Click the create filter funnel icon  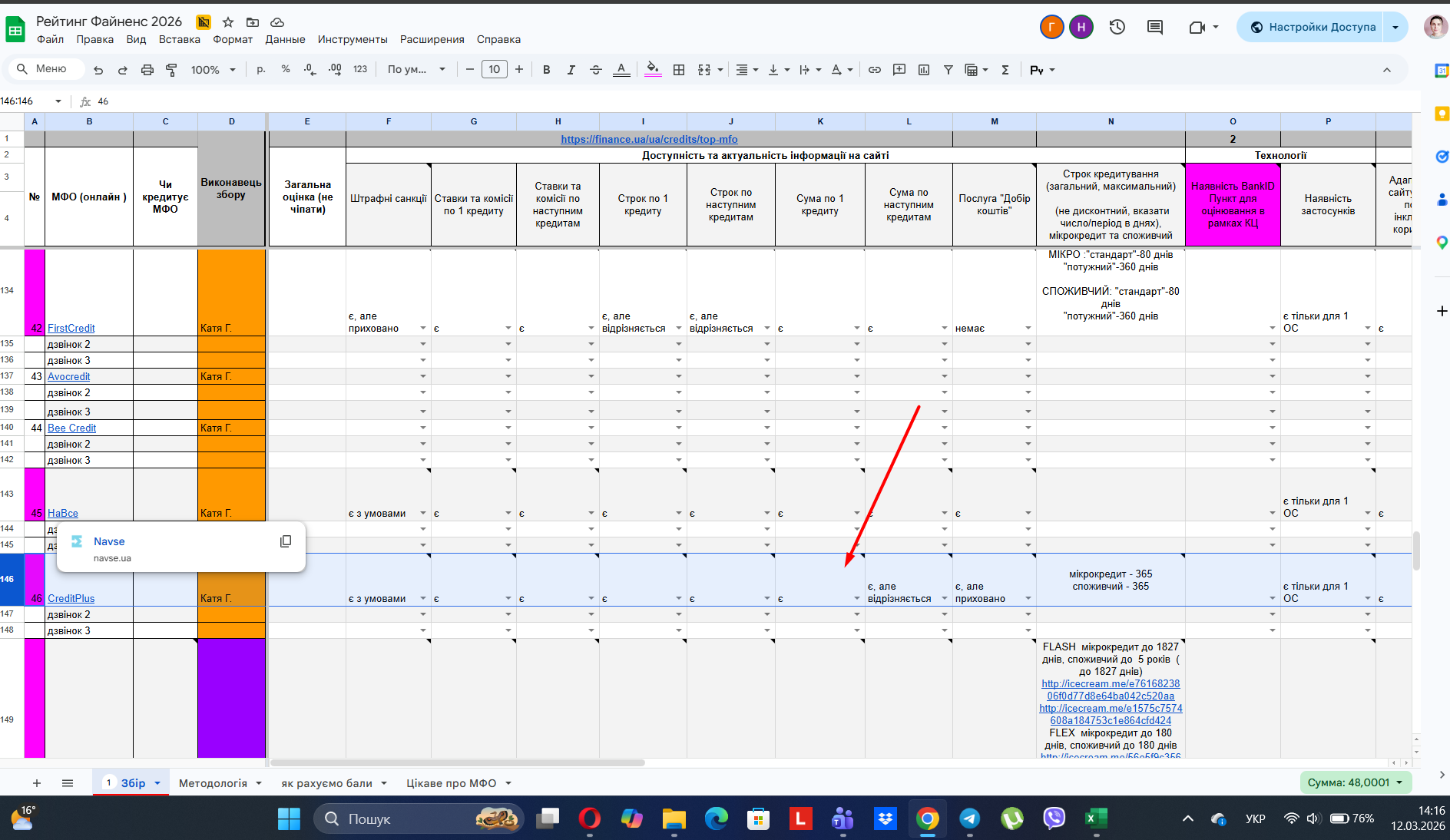pos(948,70)
